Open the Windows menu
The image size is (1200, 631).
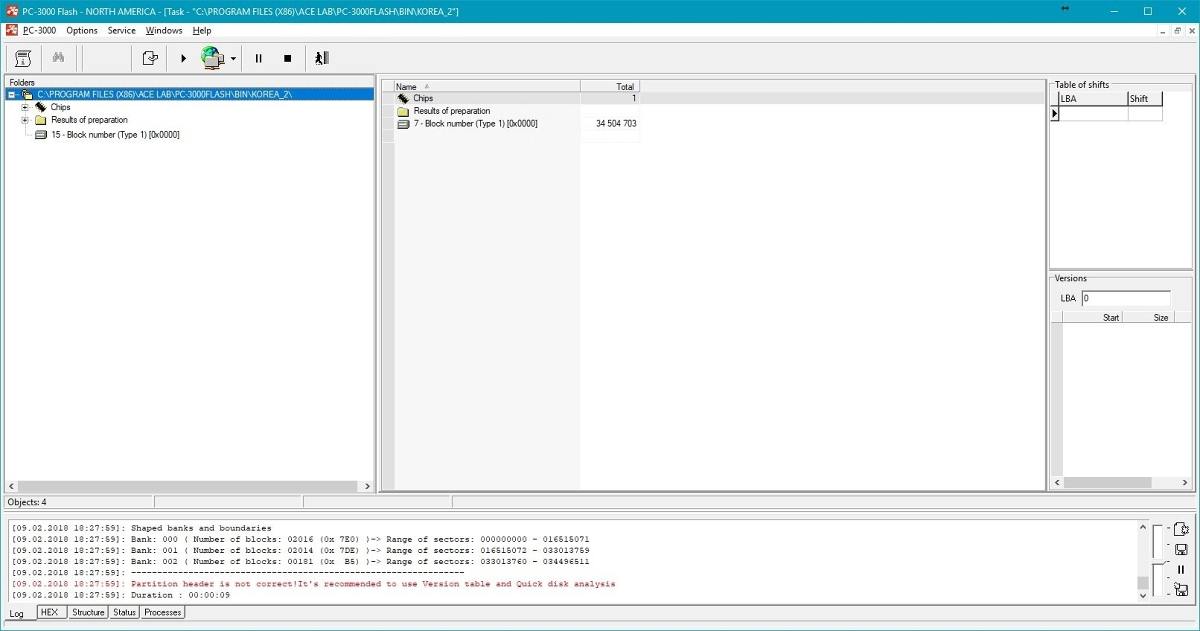(164, 31)
